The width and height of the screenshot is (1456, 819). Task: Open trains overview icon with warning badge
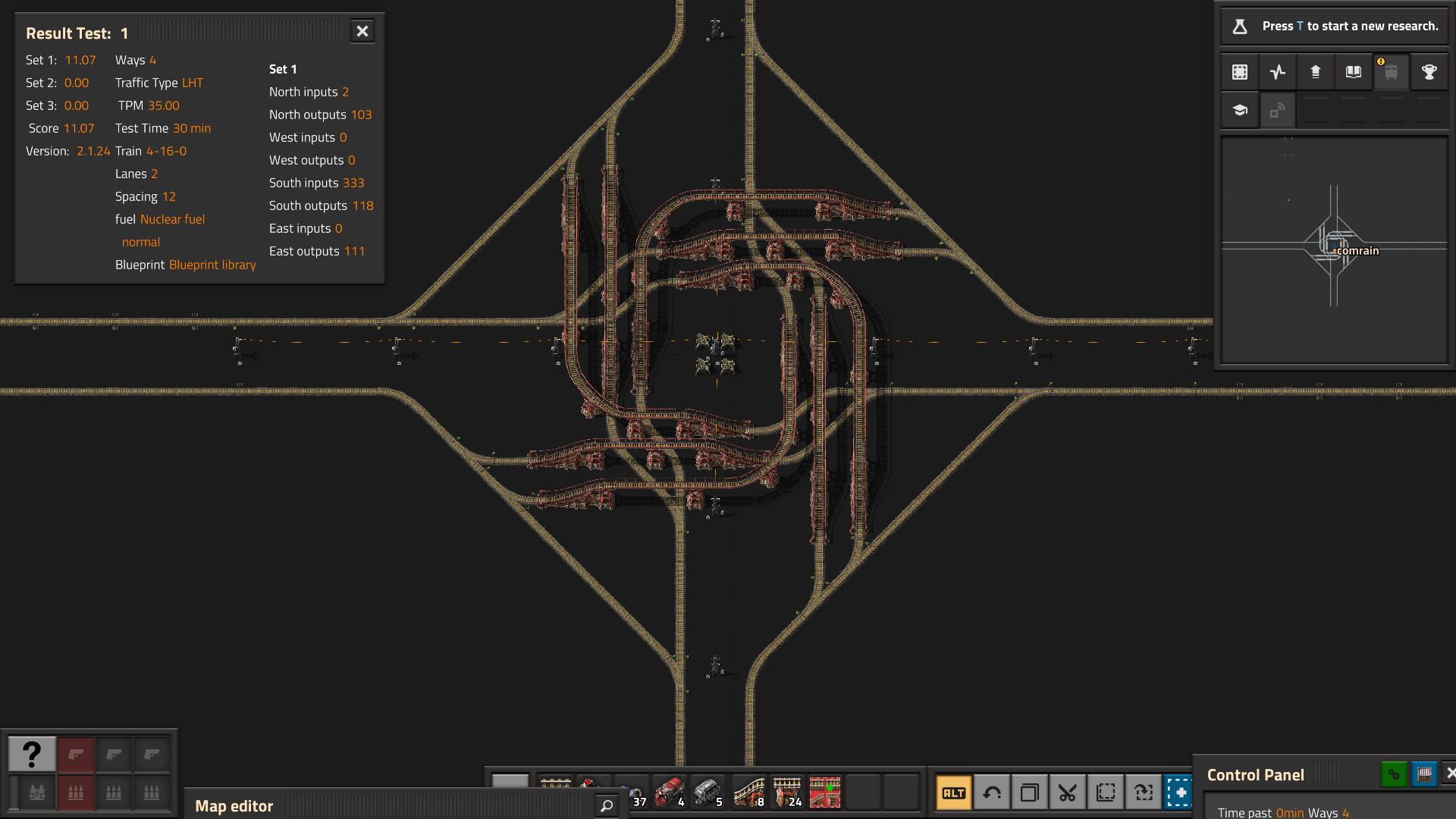[x=1392, y=72]
